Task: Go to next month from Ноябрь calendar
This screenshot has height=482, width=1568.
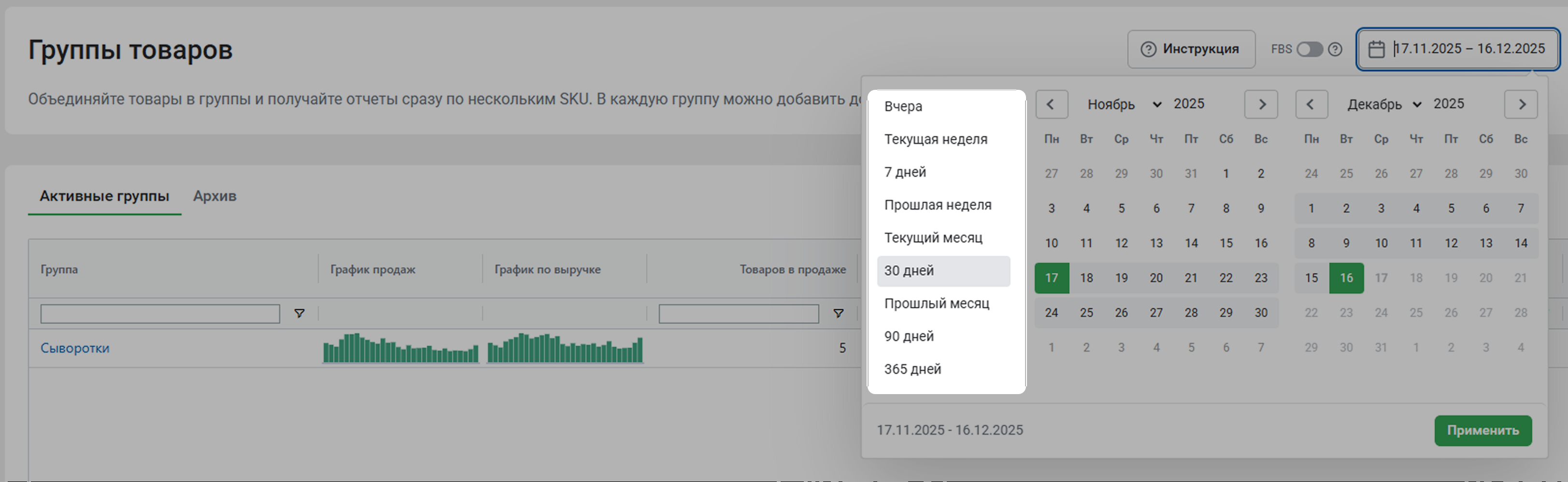Action: pyautogui.click(x=1261, y=104)
